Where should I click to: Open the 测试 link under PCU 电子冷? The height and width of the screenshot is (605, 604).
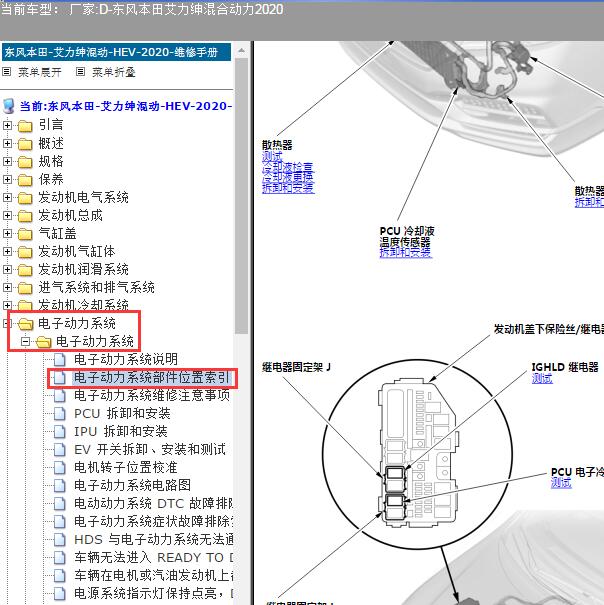tap(561, 482)
